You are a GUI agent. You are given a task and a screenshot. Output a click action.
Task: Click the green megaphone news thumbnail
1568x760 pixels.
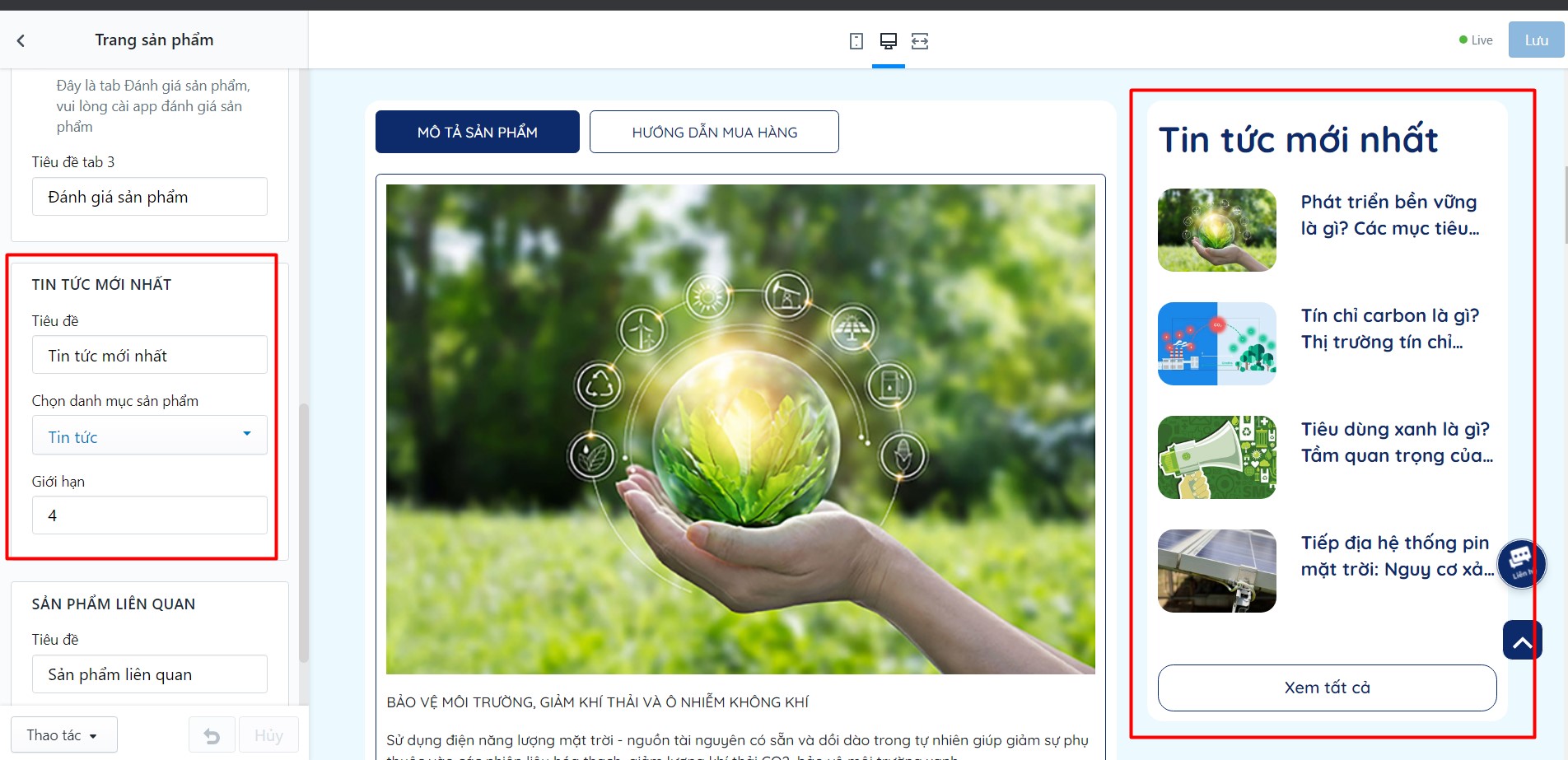1216,457
